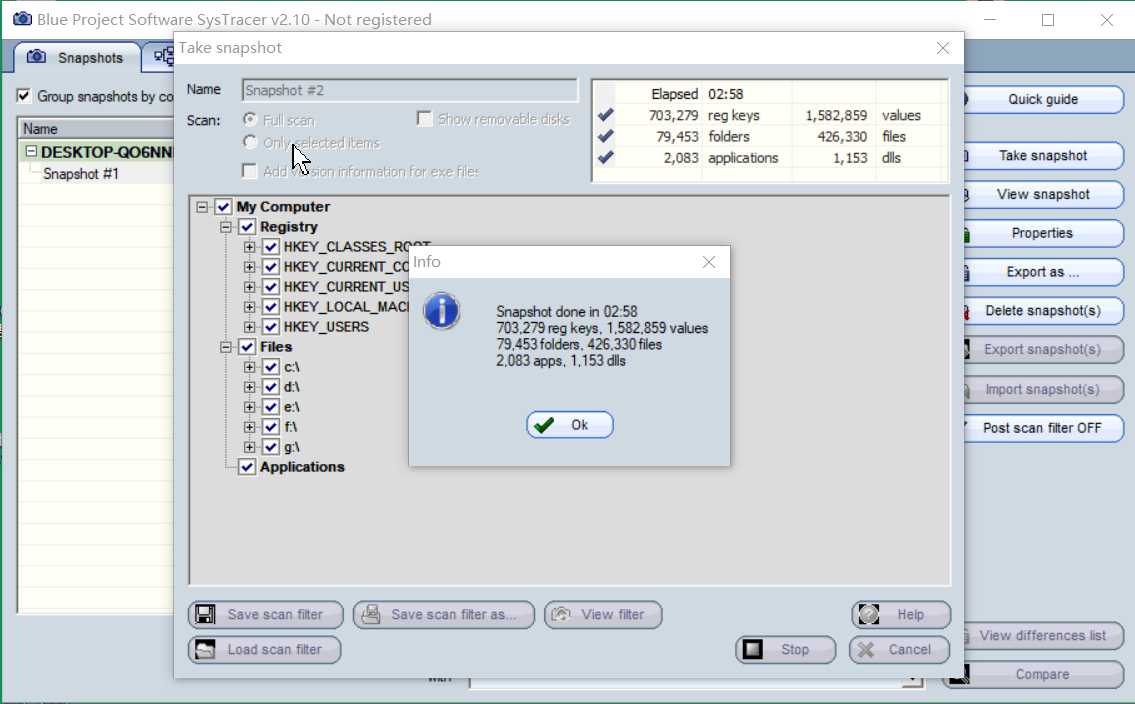Screen dimensions: 1135x704
Task: Toggle Show removable disks checkbox
Action: 424,118
